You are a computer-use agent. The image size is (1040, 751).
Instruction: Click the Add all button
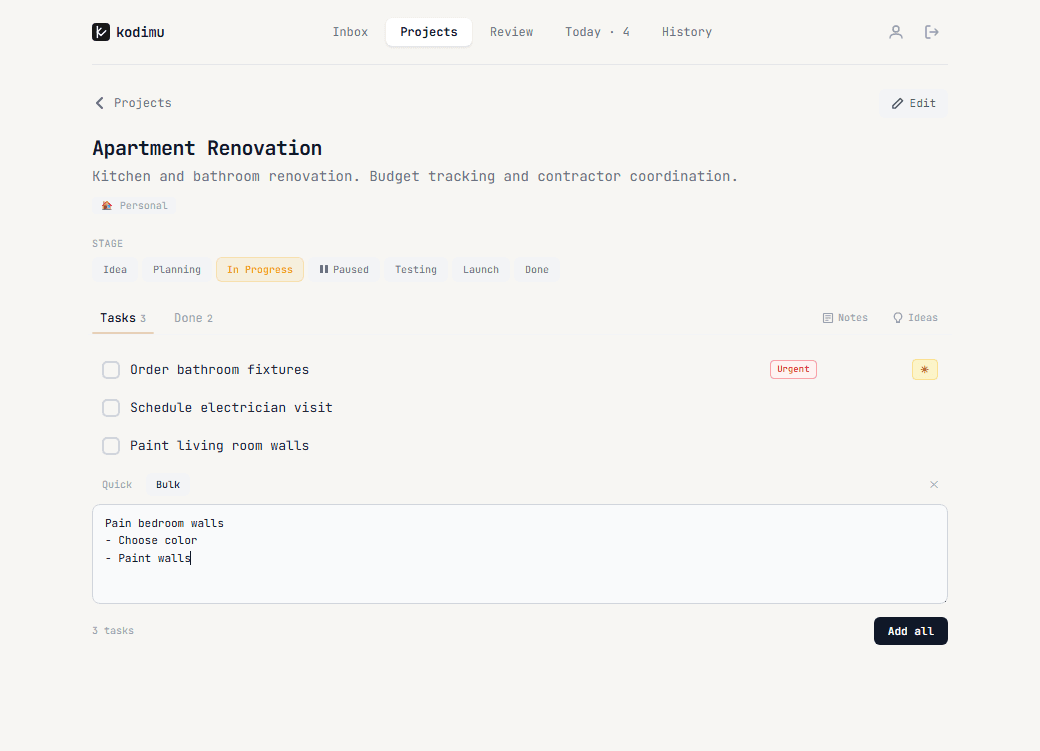910,630
